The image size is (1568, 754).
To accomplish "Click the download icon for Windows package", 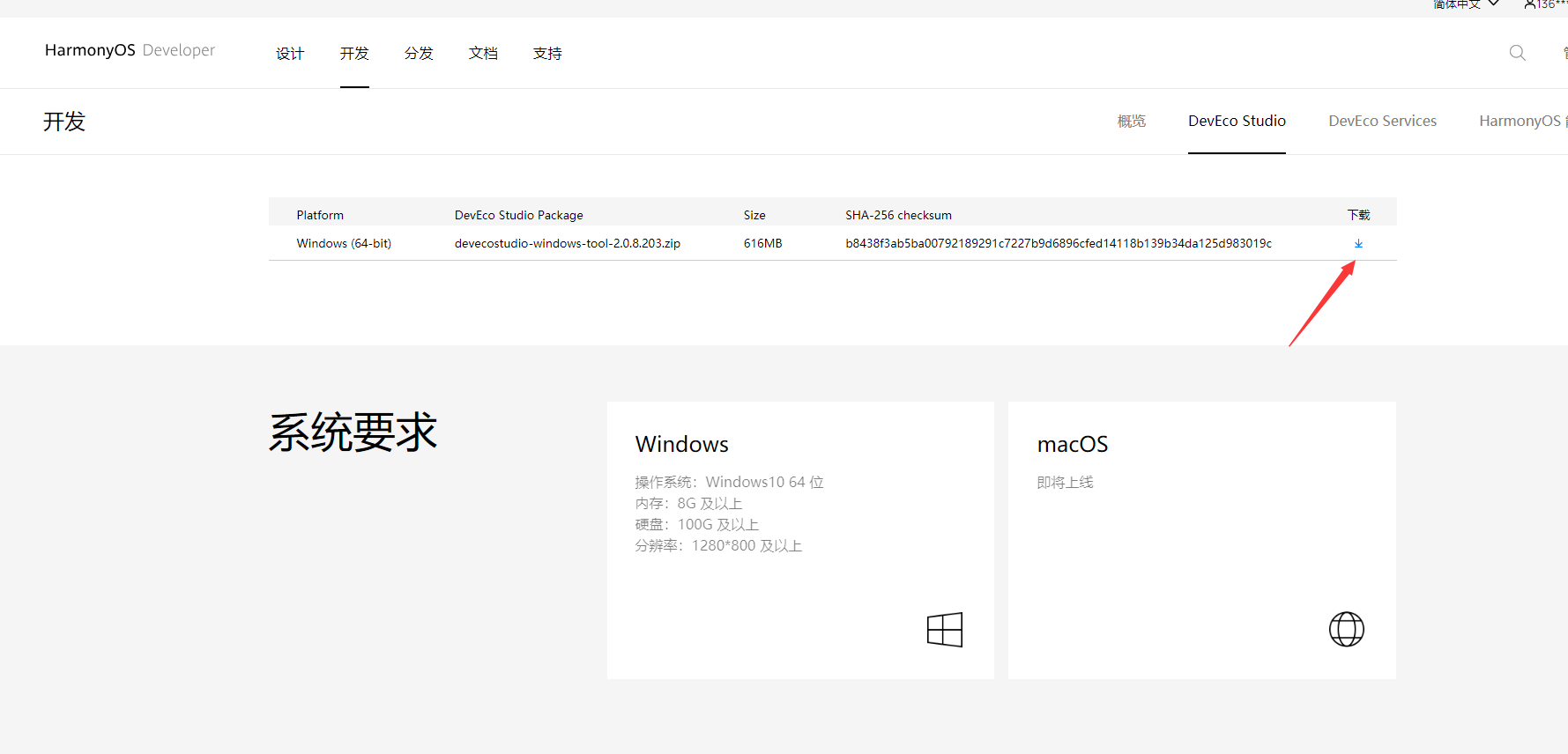I will pyautogui.click(x=1358, y=243).
